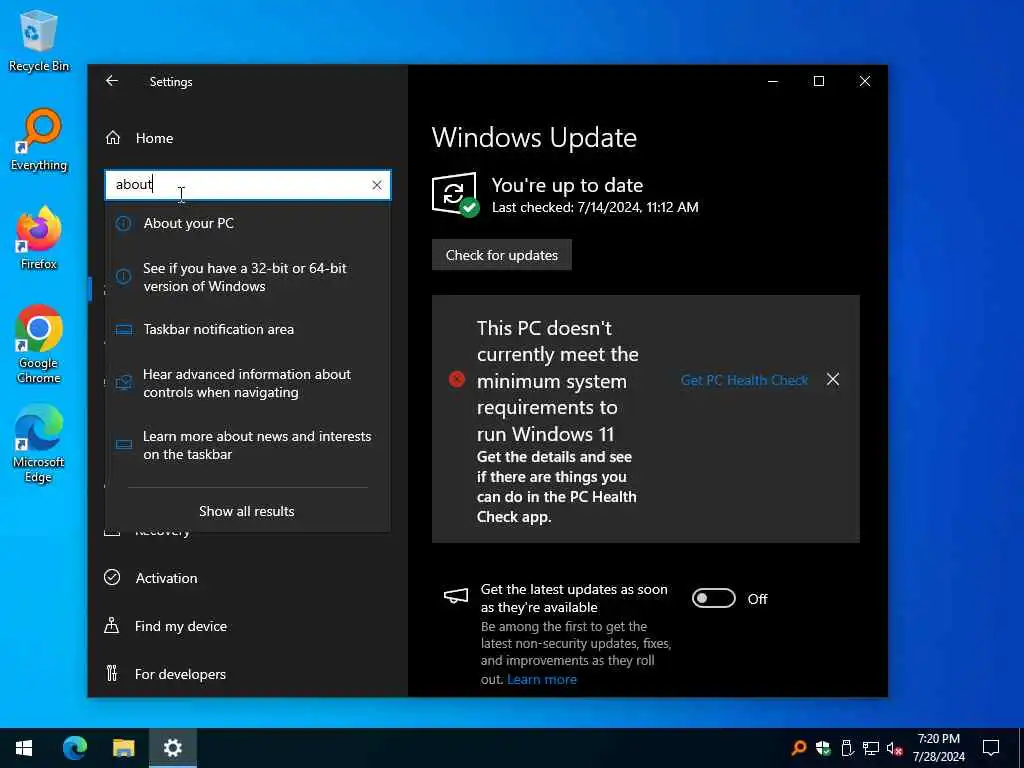Open the notification center icon
The width and height of the screenshot is (1024, 768).
[x=991, y=748]
